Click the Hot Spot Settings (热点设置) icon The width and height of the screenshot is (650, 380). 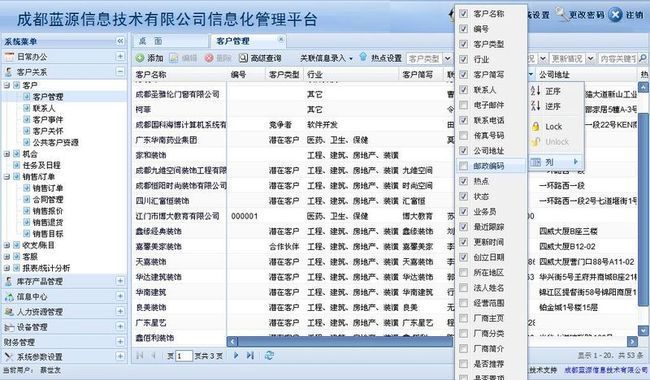(363, 57)
